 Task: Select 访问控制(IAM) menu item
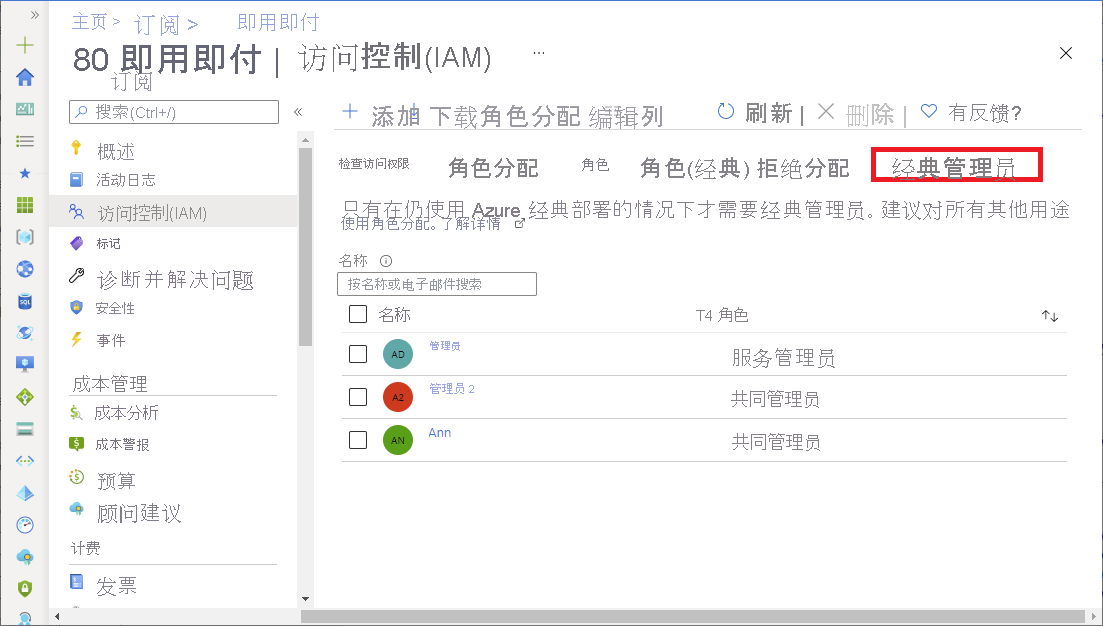173,212
